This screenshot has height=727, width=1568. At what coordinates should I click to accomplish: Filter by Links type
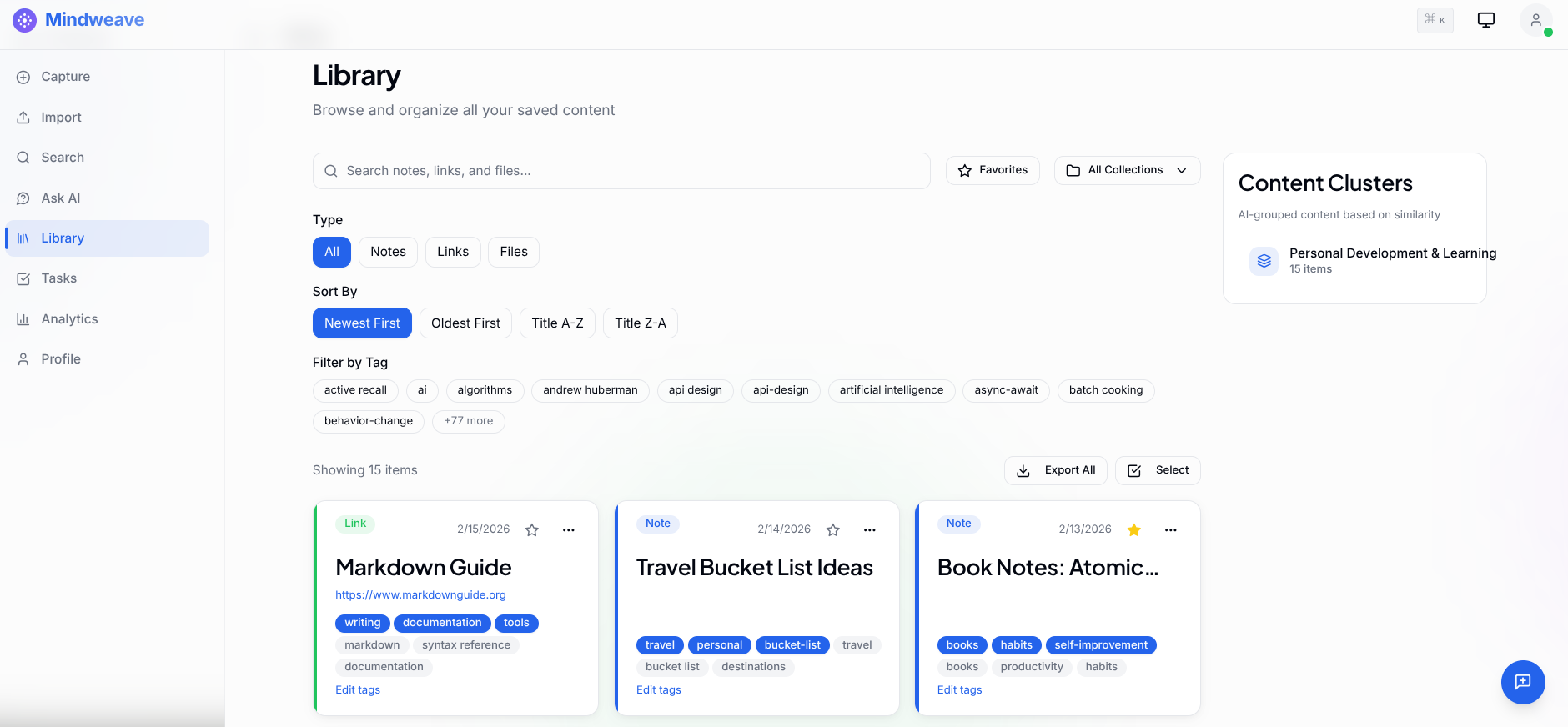point(453,252)
